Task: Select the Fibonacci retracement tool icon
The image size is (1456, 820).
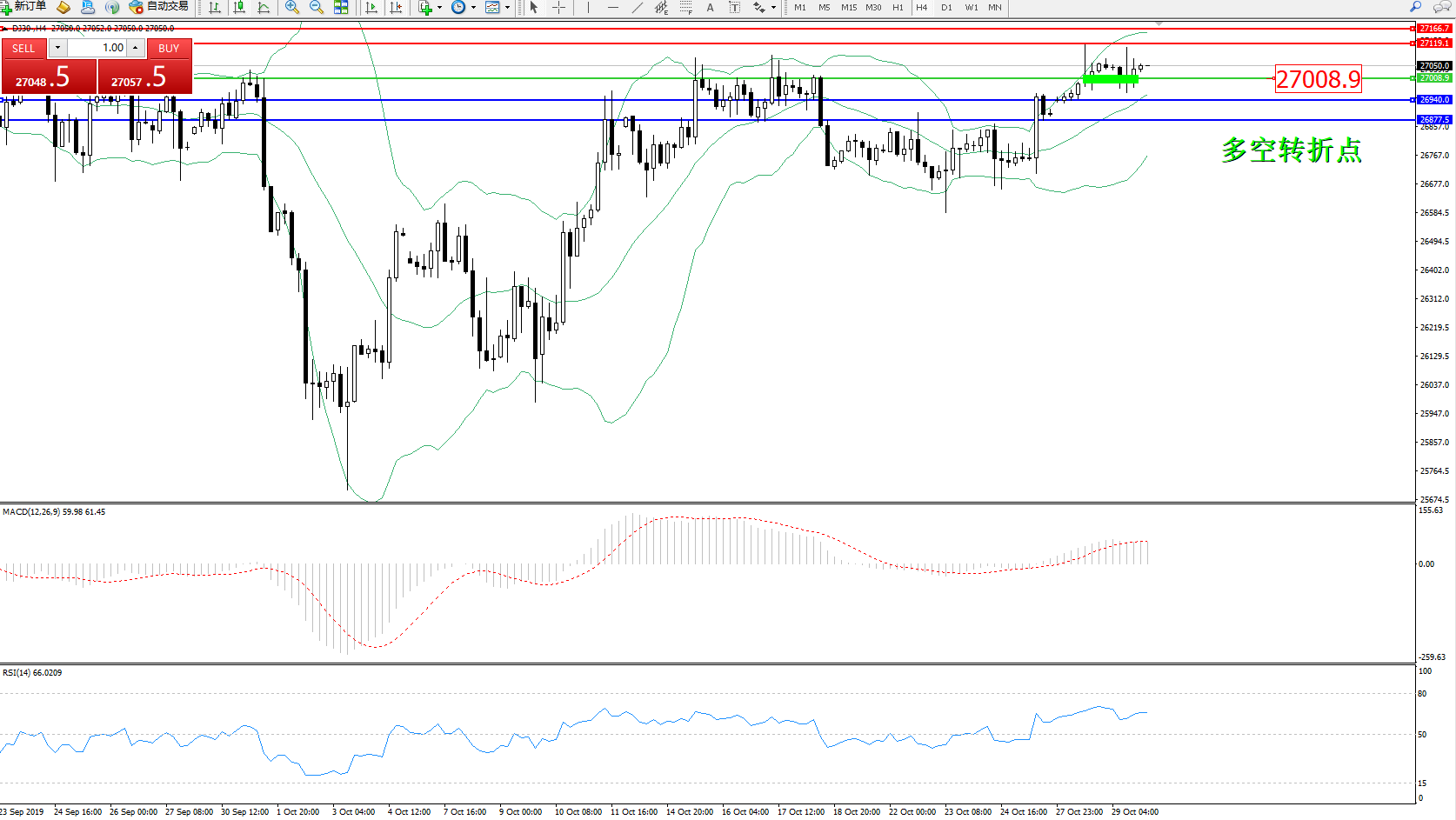Action: (x=686, y=7)
